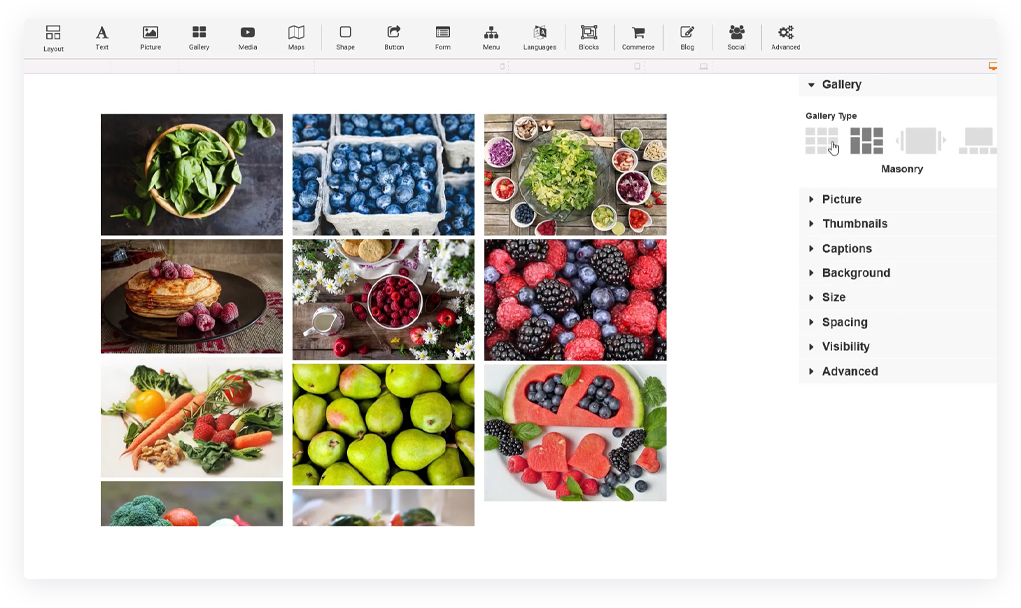Image resolution: width=1021 pixels, height=608 pixels.
Task: Expand the Thumbnails section
Action: (x=854, y=224)
